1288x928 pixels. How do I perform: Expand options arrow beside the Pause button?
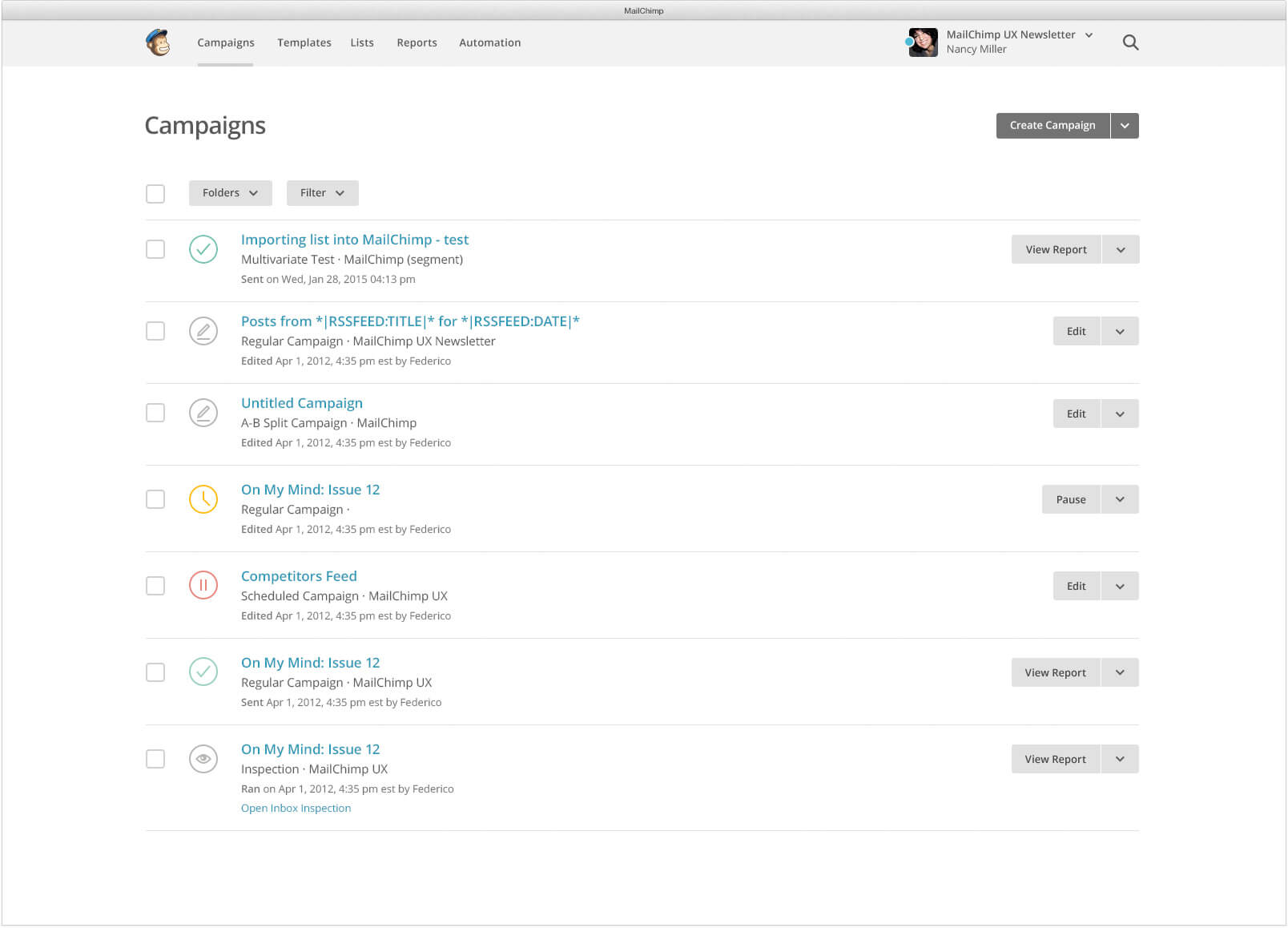[1120, 499]
